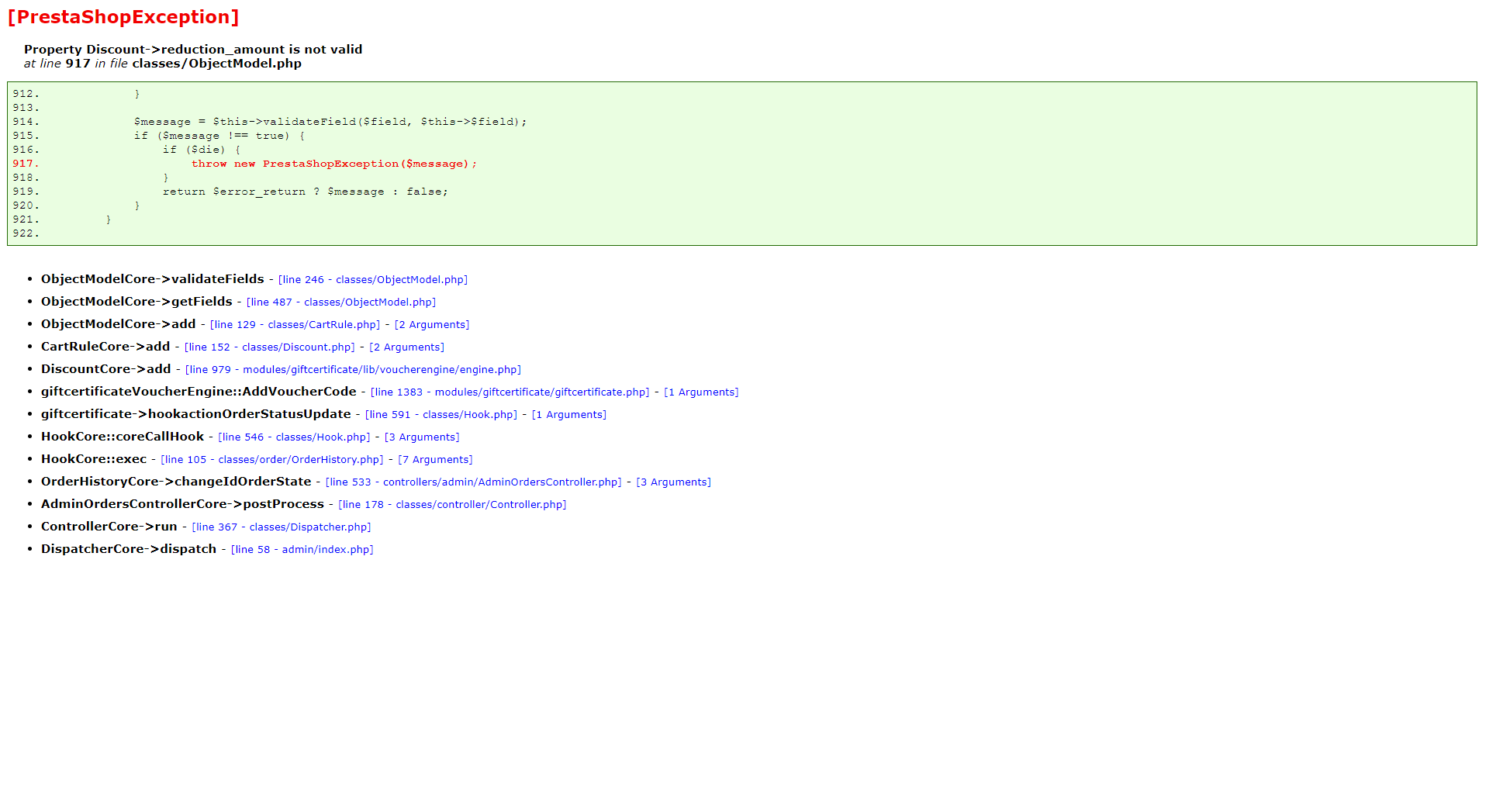
Task: Open the line 129 classes/CartRule.php link
Action: point(295,325)
